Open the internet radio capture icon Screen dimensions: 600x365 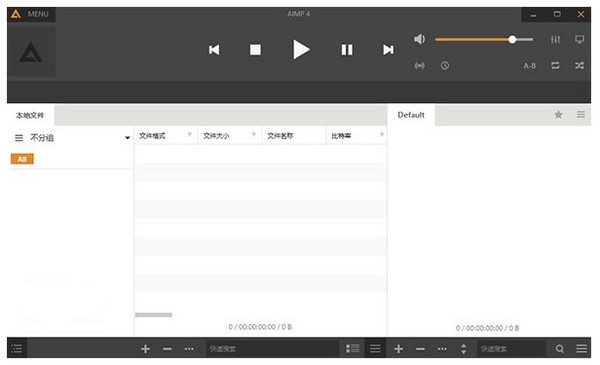tap(419, 66)
